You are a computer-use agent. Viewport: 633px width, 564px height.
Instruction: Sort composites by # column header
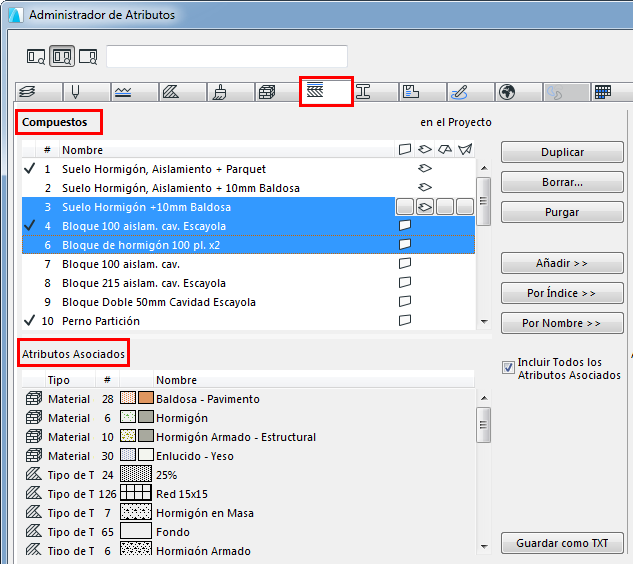[47, 150]
